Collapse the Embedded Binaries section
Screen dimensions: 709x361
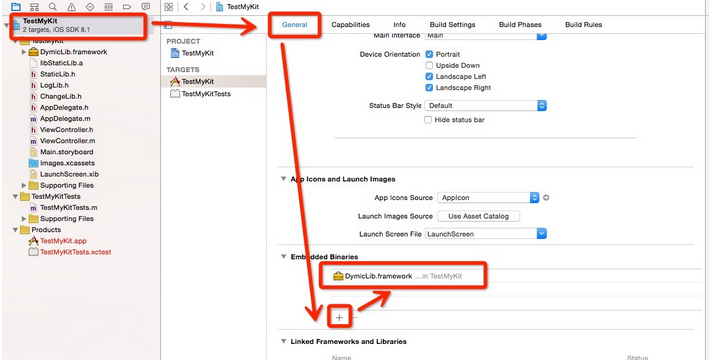tap(284, 256)
